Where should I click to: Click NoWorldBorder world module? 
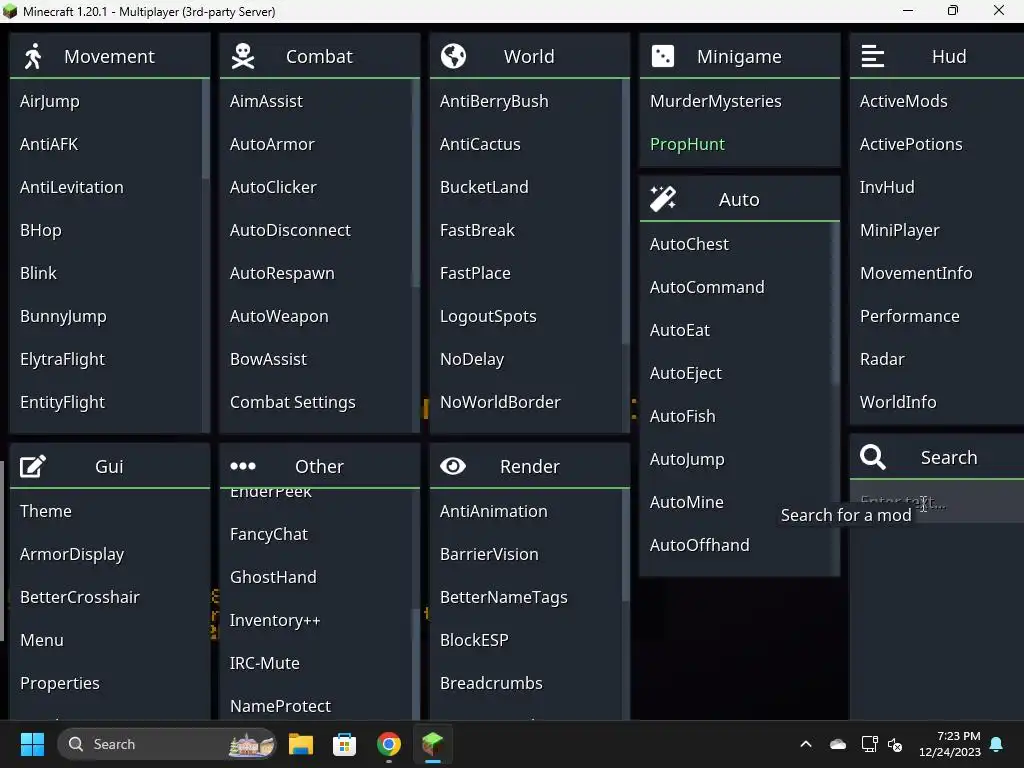tap(526, 402)
